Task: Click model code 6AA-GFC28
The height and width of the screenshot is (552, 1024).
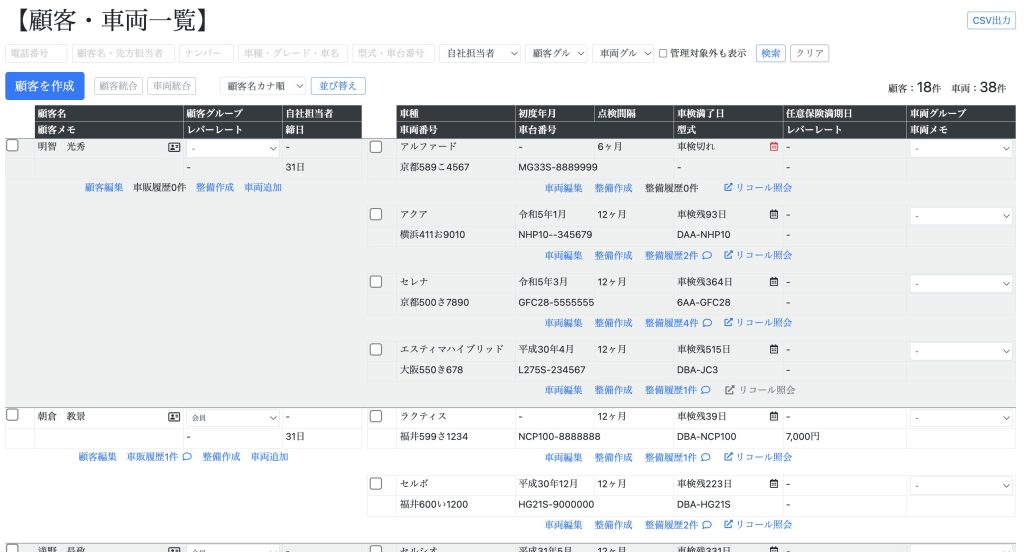Action: 703,302
